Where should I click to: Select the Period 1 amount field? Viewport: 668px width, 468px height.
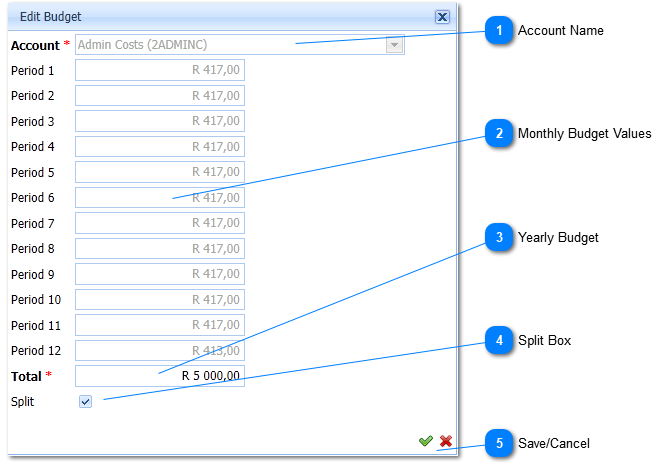click(160, 70)
